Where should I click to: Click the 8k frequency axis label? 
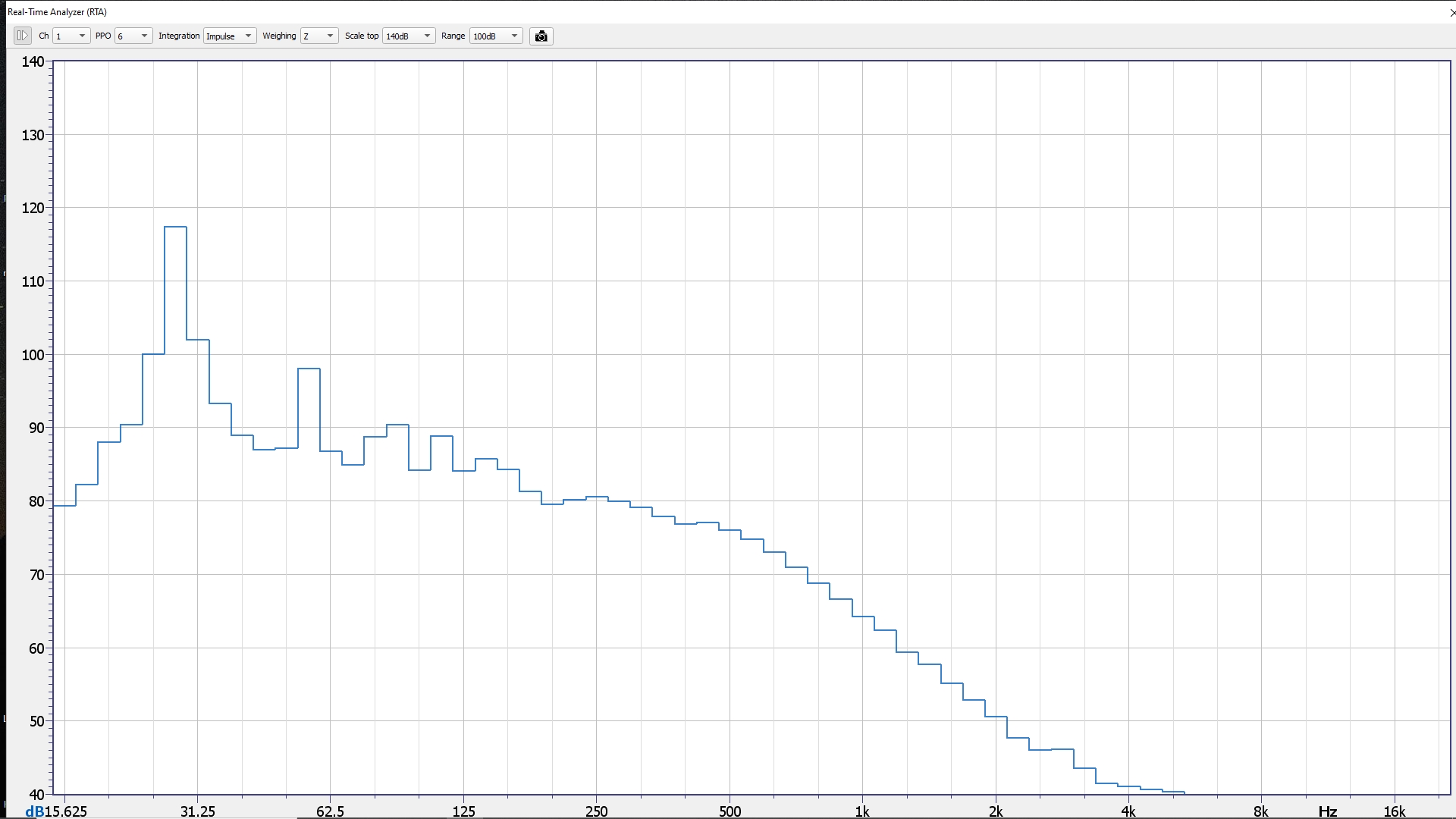(x=1260, y=811)
